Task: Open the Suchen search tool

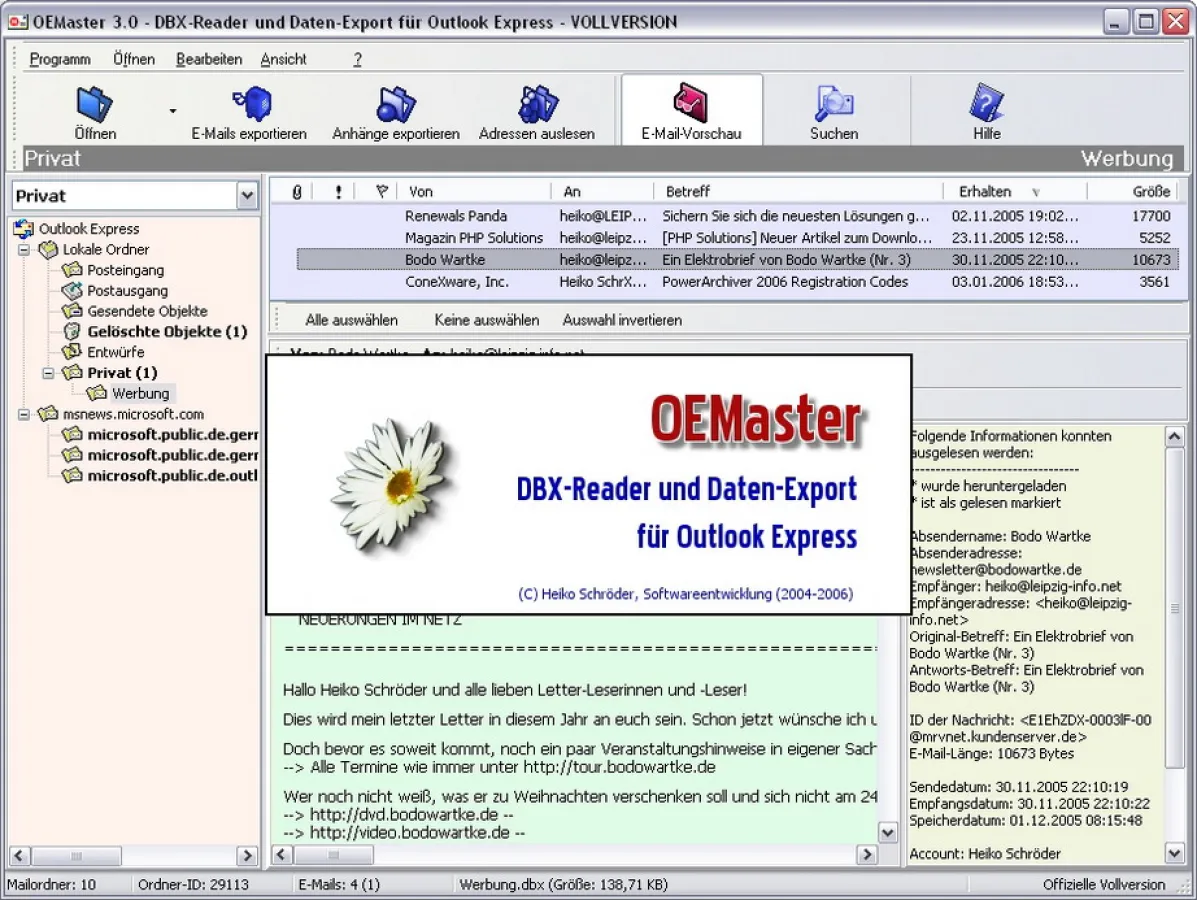Action: [x=833, y=104]
